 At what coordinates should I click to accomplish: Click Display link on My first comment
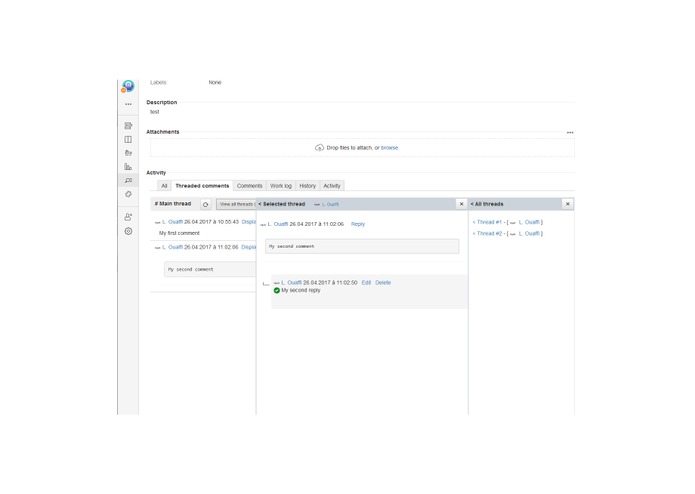[249, 222]
